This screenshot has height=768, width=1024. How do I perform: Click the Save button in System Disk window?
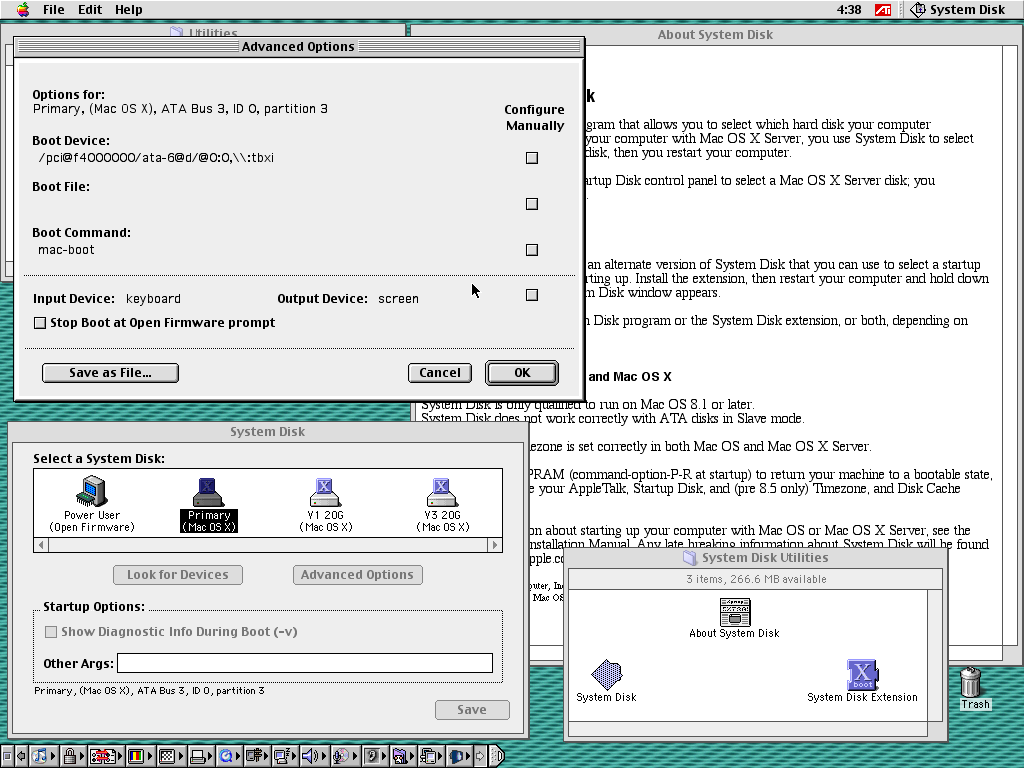(472, 710)
